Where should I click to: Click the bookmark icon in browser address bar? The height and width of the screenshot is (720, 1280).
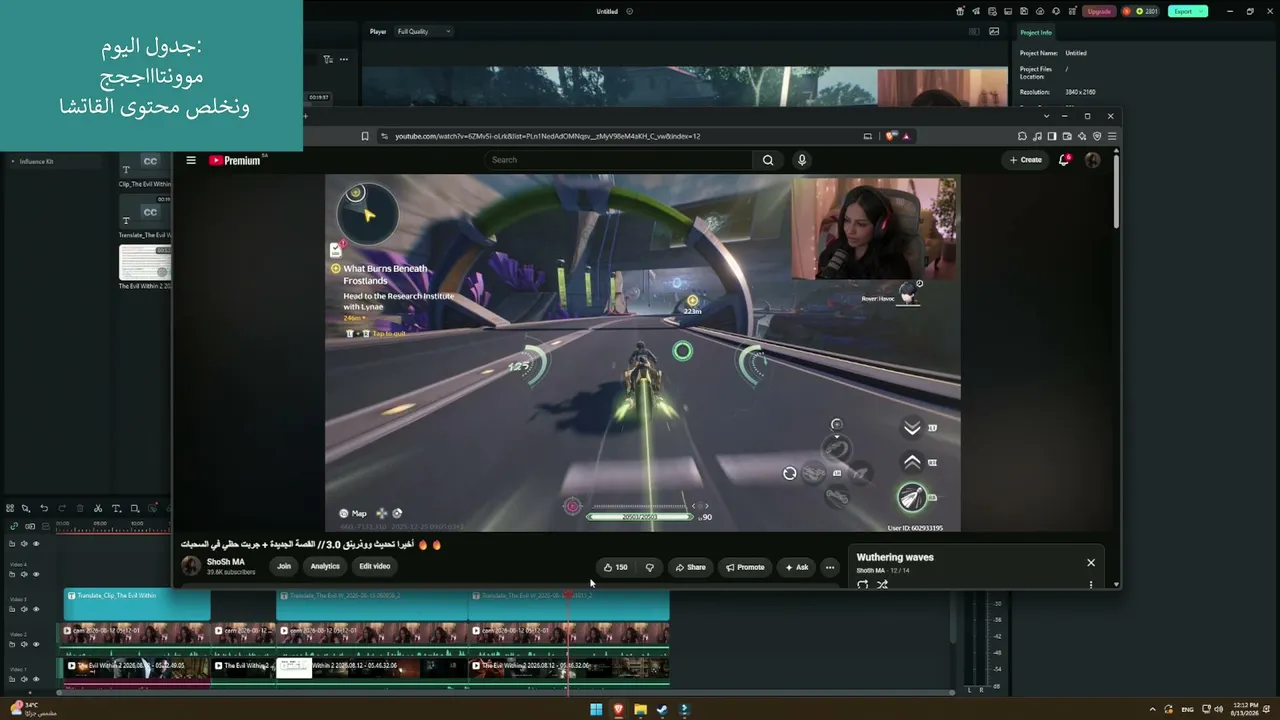click(365, 136)
